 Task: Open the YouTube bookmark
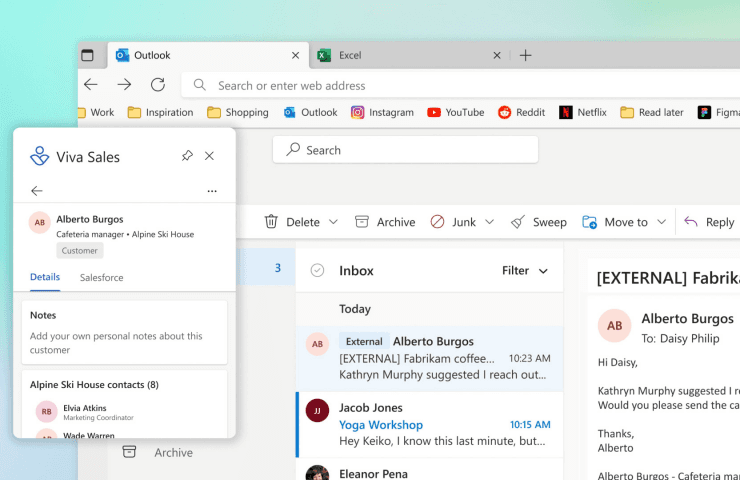pyautogui.click(x=455, y=112)
